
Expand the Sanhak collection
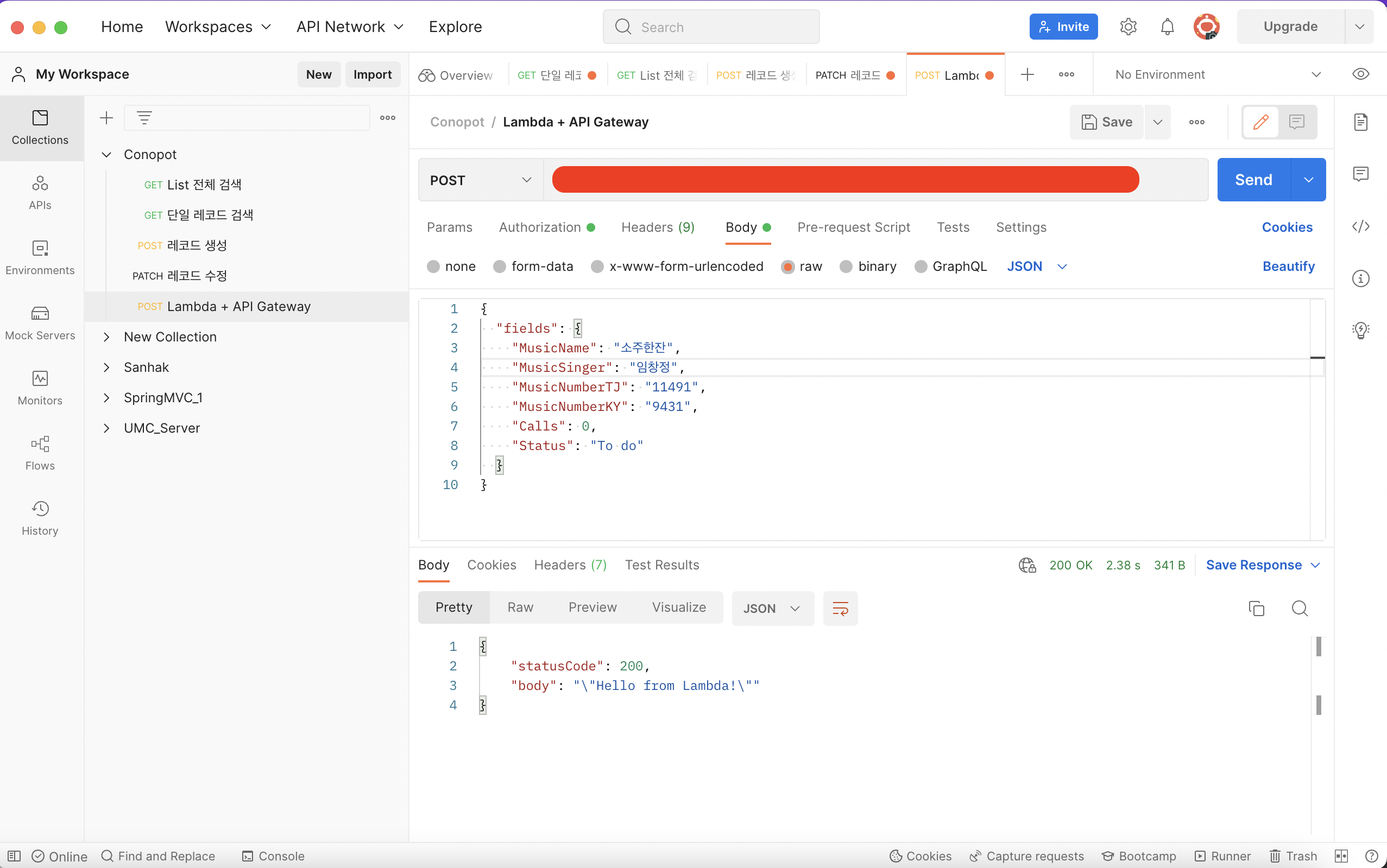(107, 368)
